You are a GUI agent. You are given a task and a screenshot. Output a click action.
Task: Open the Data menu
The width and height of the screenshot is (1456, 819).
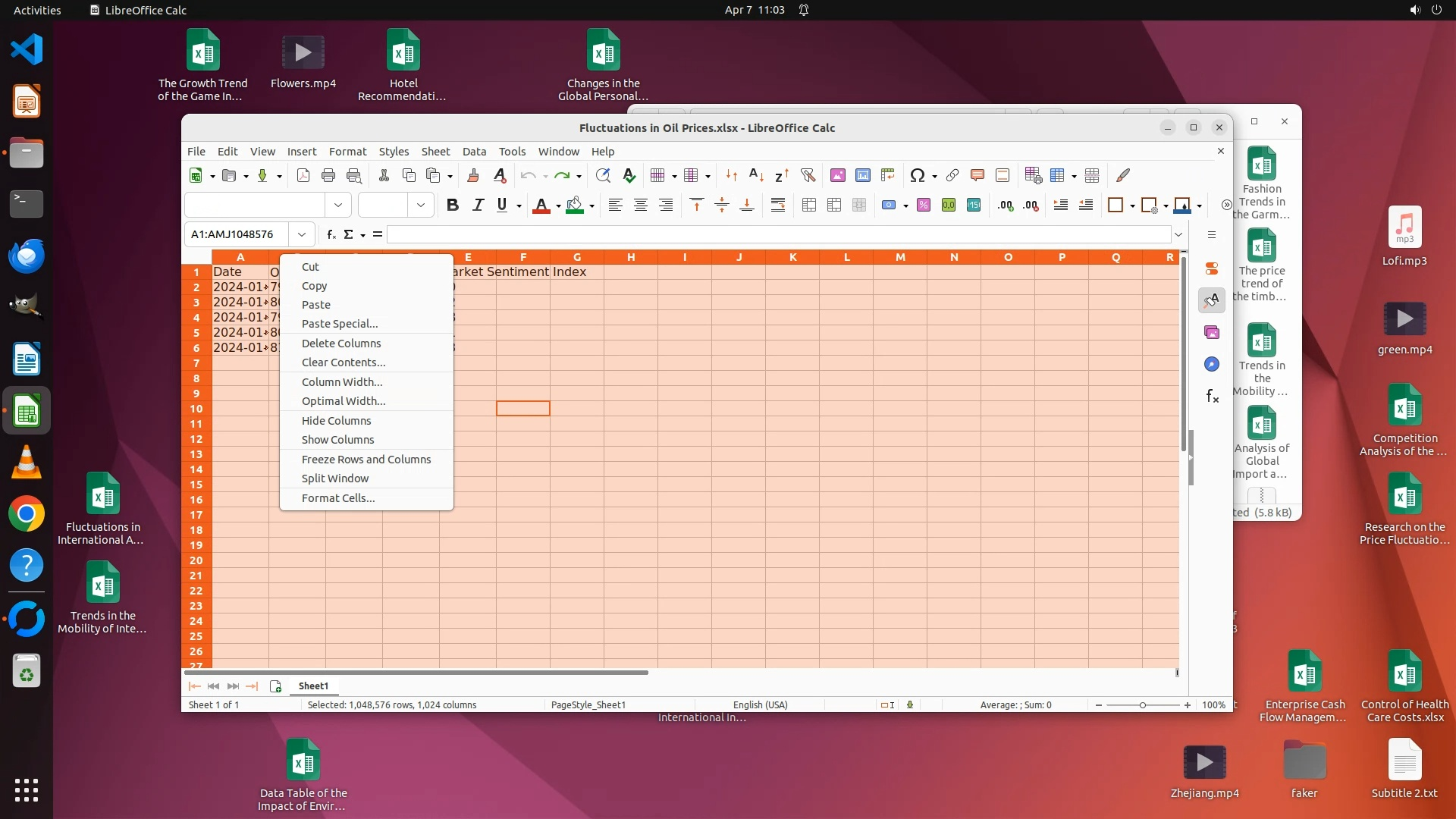[x=474, y=152]
